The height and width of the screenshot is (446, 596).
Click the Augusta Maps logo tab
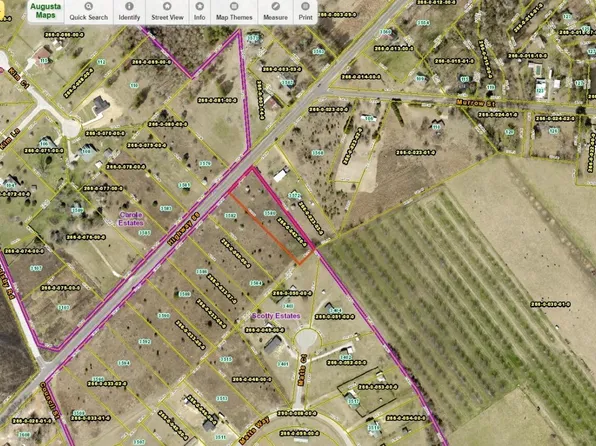coord(46,11)
